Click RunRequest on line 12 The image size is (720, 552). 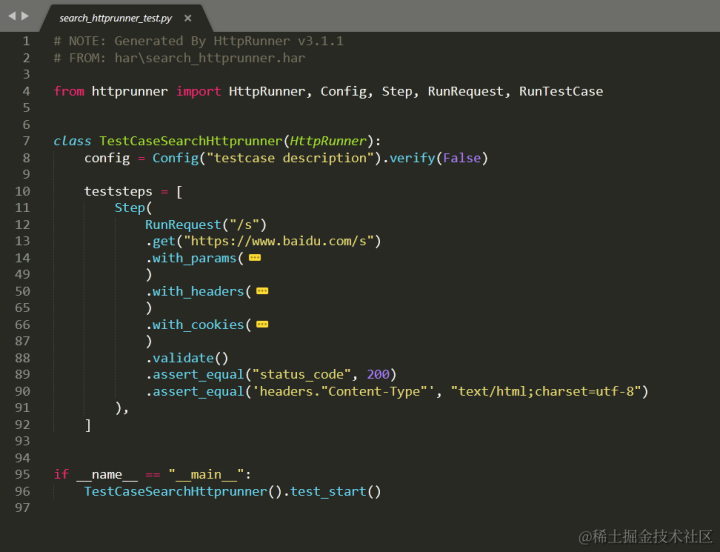(x=183, y=225)
